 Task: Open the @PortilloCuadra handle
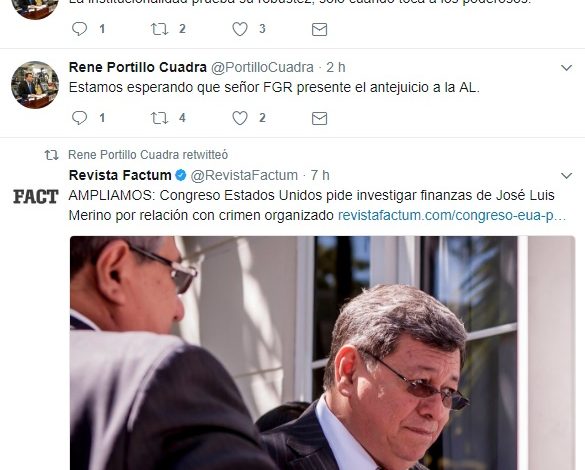(x=262, y=67)
